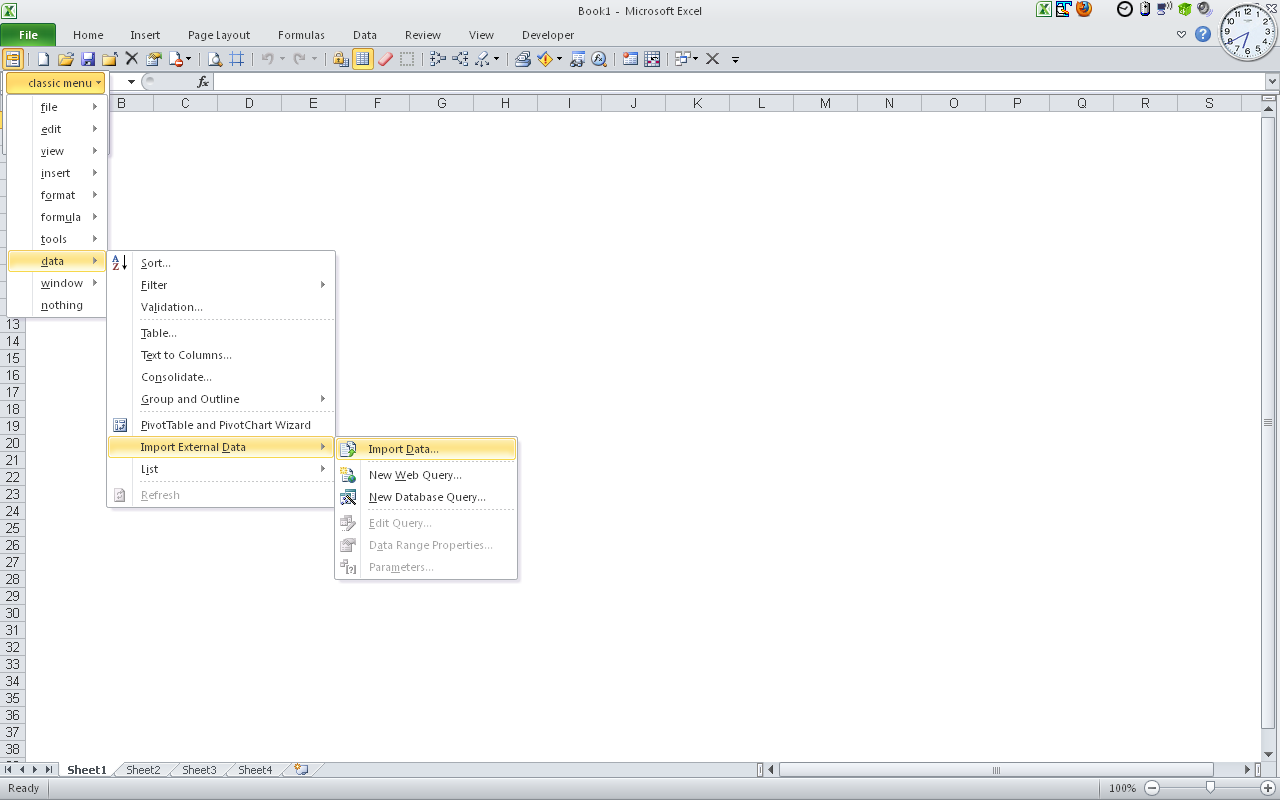
Task: Click the Undo arrow icon
Action: (x=267, y=59)
